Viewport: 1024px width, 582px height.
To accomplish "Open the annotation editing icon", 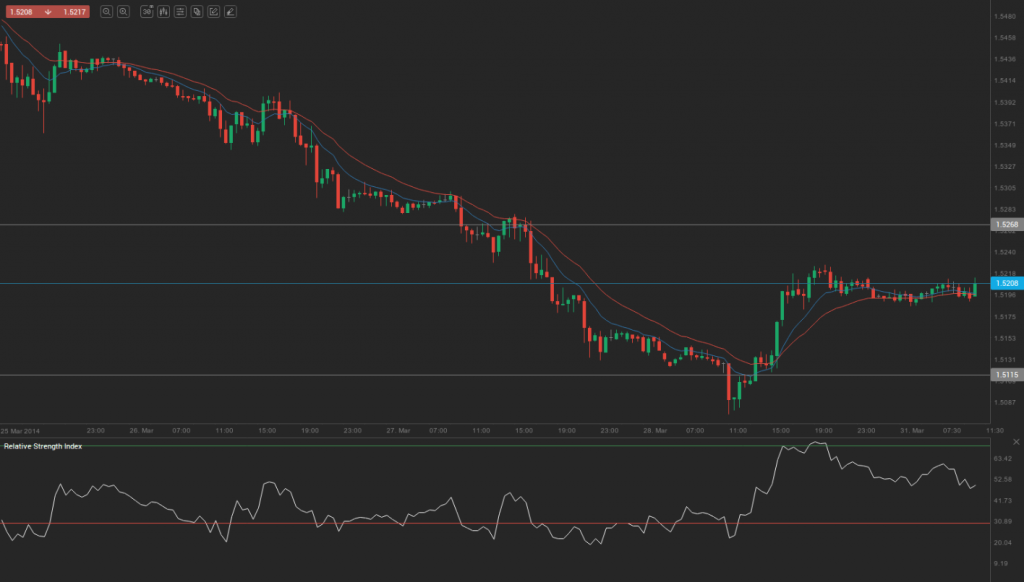I will (215, 12).
